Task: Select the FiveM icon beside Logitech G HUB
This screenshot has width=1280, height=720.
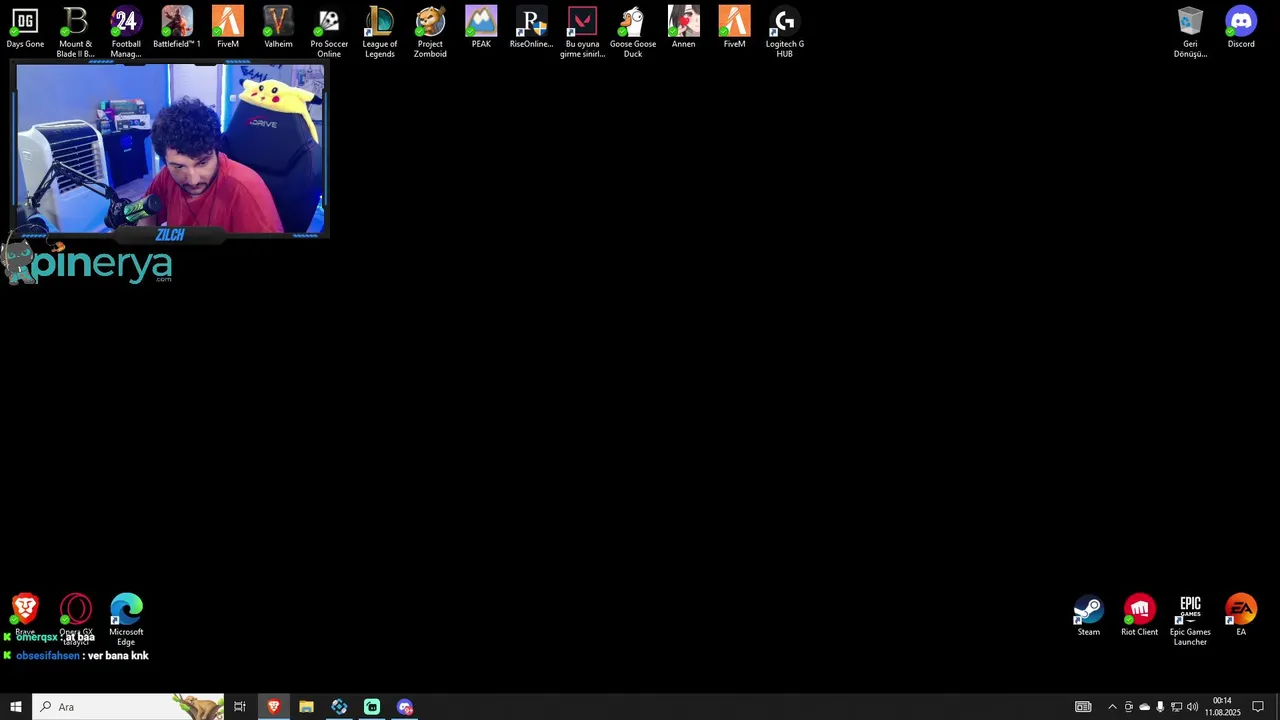Action: coord(734,28)
